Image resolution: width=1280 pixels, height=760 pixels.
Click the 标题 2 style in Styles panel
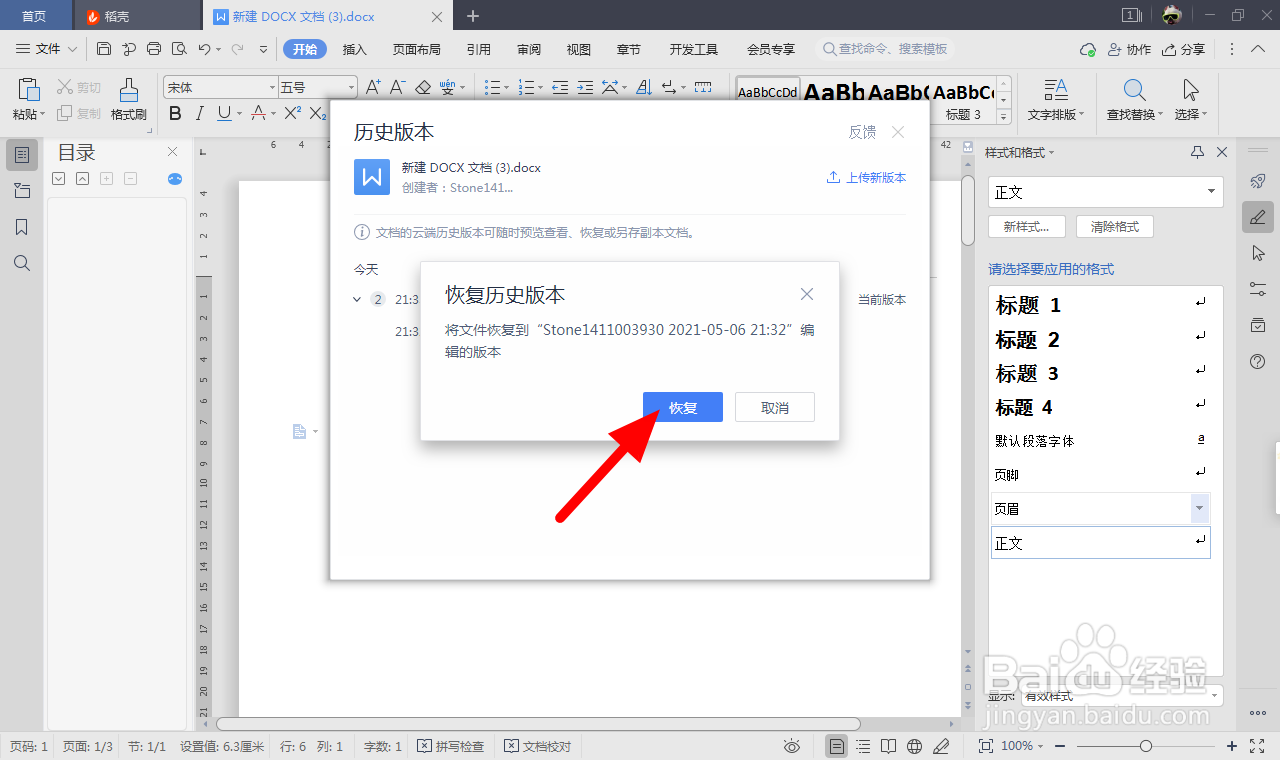coord(1030,339)
